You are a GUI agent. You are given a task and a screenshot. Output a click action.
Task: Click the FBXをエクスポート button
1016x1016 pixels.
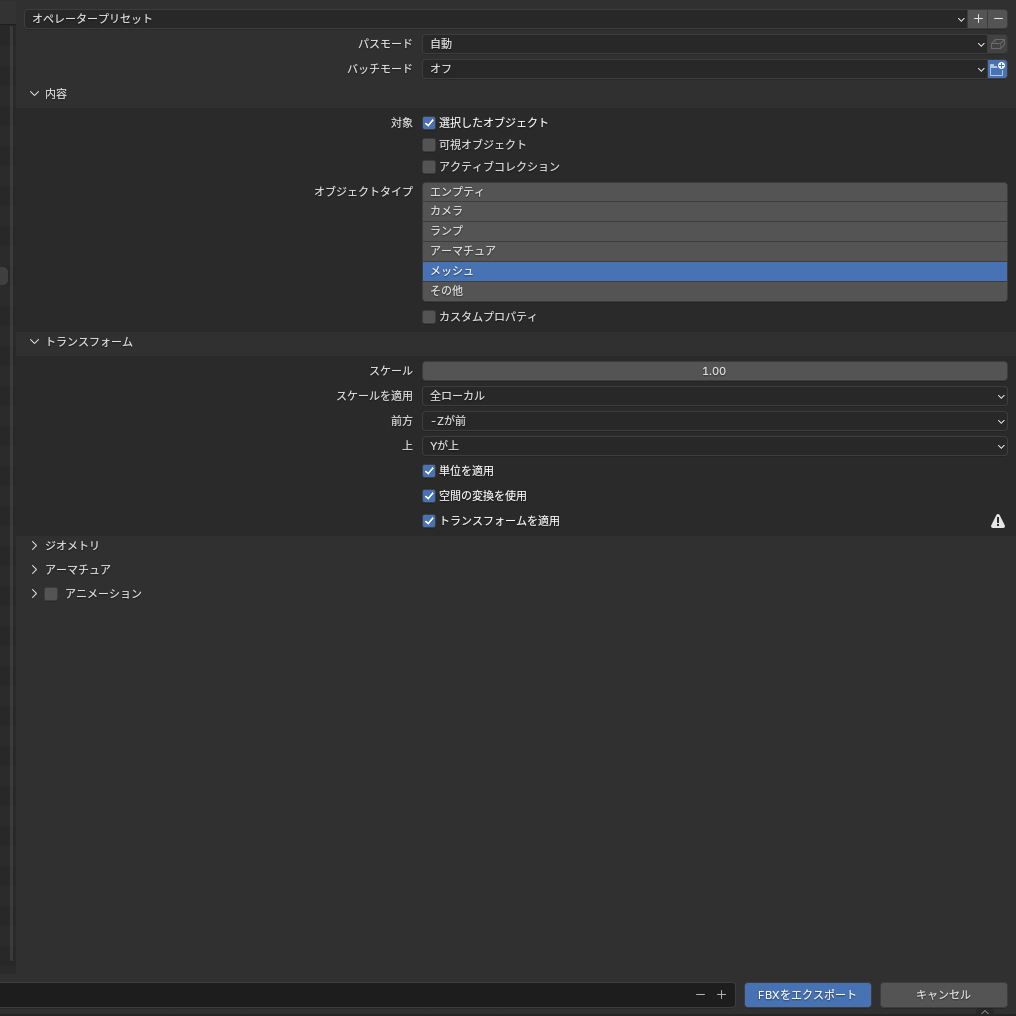click(x=807, y=995)
